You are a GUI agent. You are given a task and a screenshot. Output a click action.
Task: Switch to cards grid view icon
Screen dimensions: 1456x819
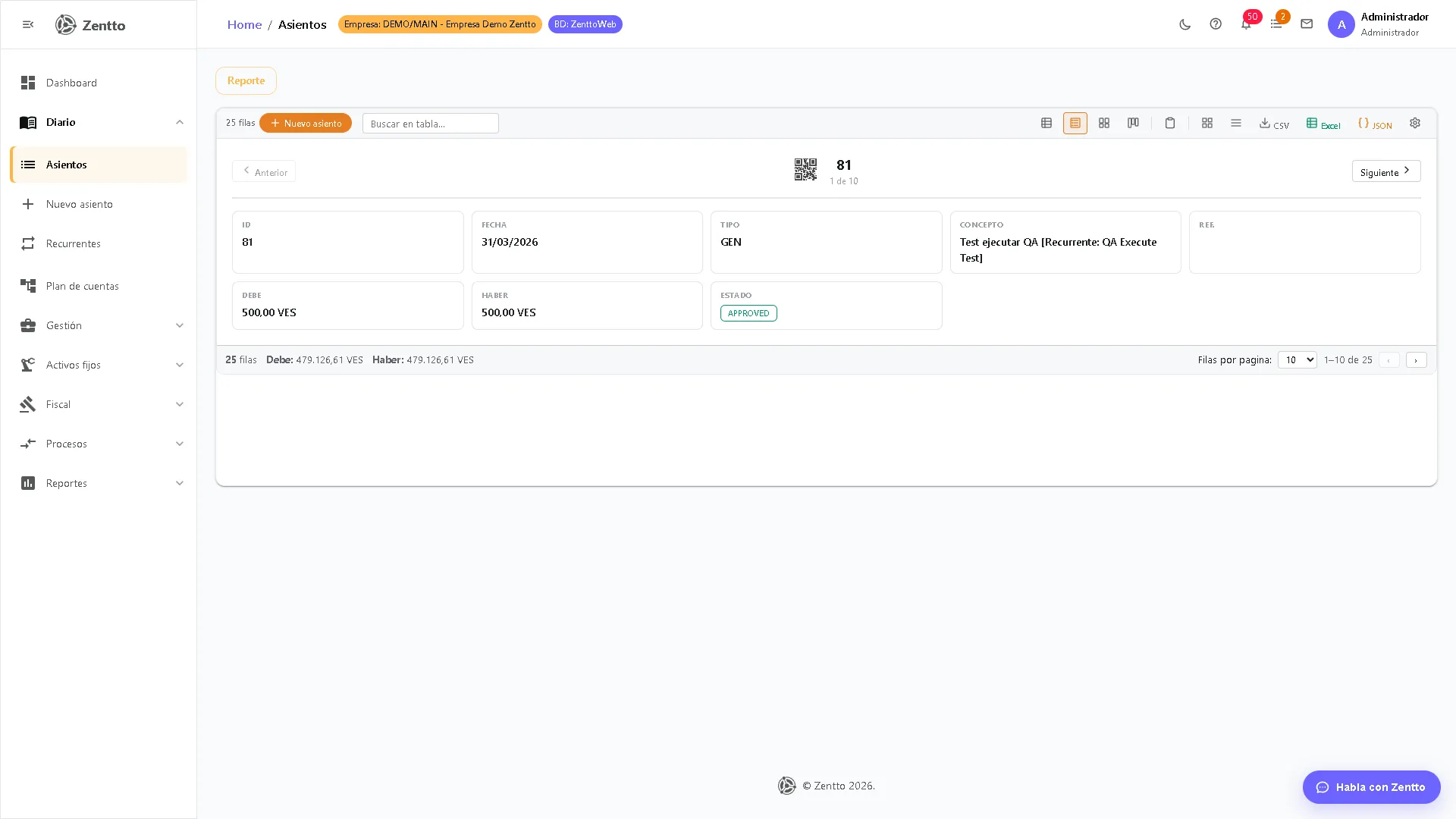[1104, 123]
